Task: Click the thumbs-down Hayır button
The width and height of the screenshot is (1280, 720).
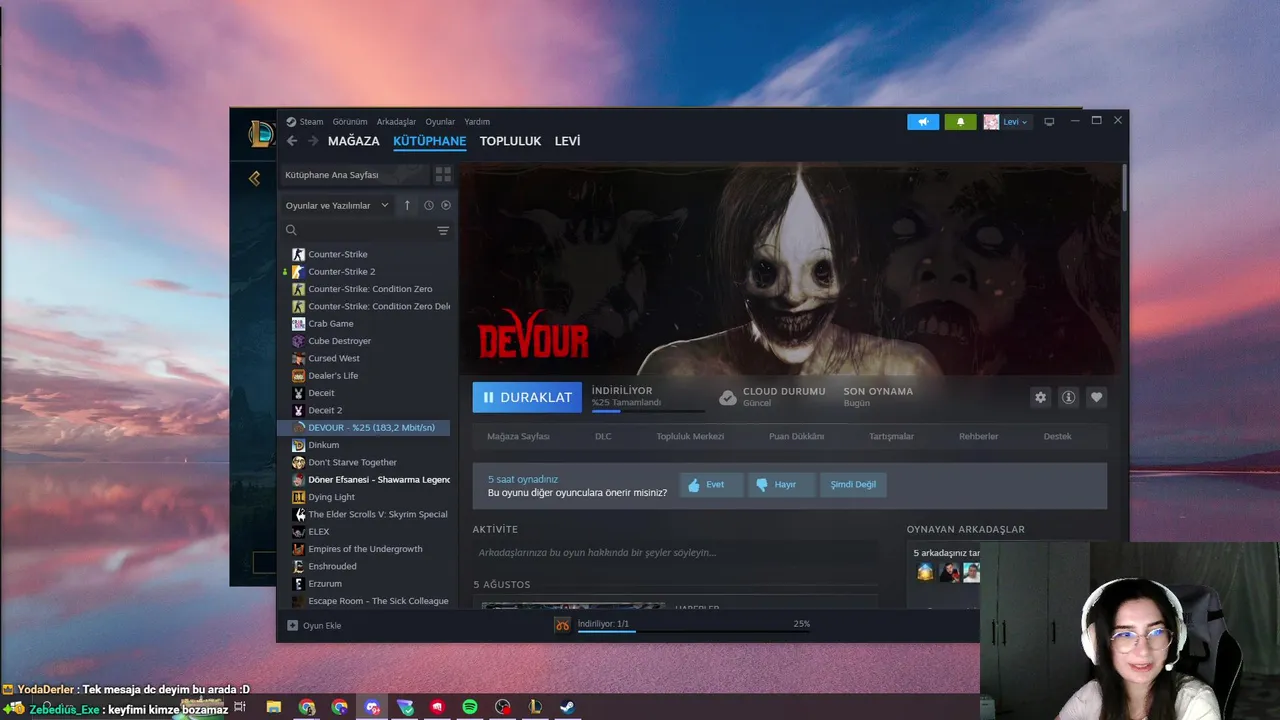Action: click(781, 485)
